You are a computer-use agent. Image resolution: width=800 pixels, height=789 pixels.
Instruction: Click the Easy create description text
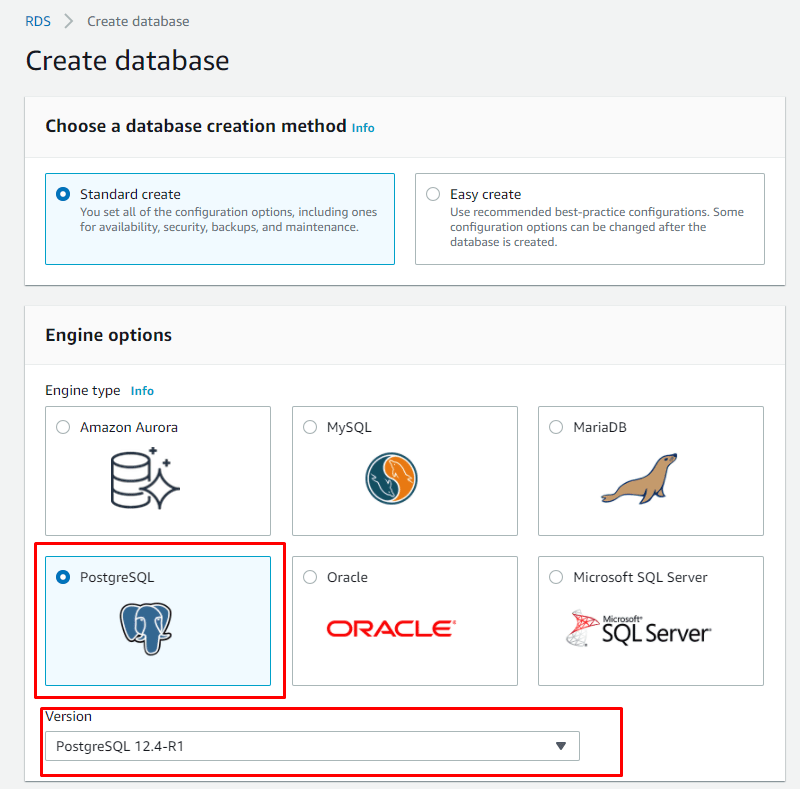point(597,227)
